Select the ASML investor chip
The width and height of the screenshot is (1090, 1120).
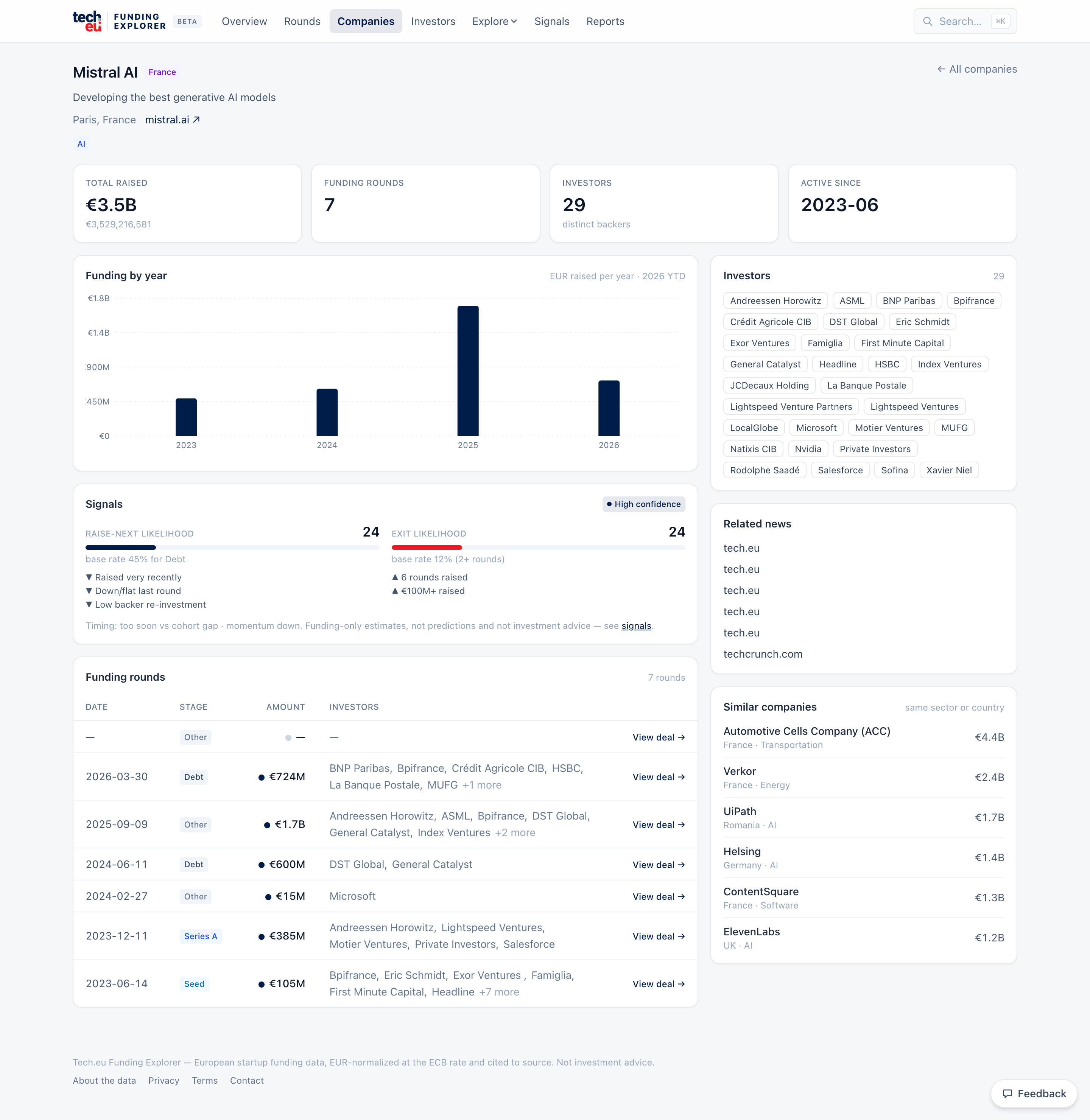[852, 300]
